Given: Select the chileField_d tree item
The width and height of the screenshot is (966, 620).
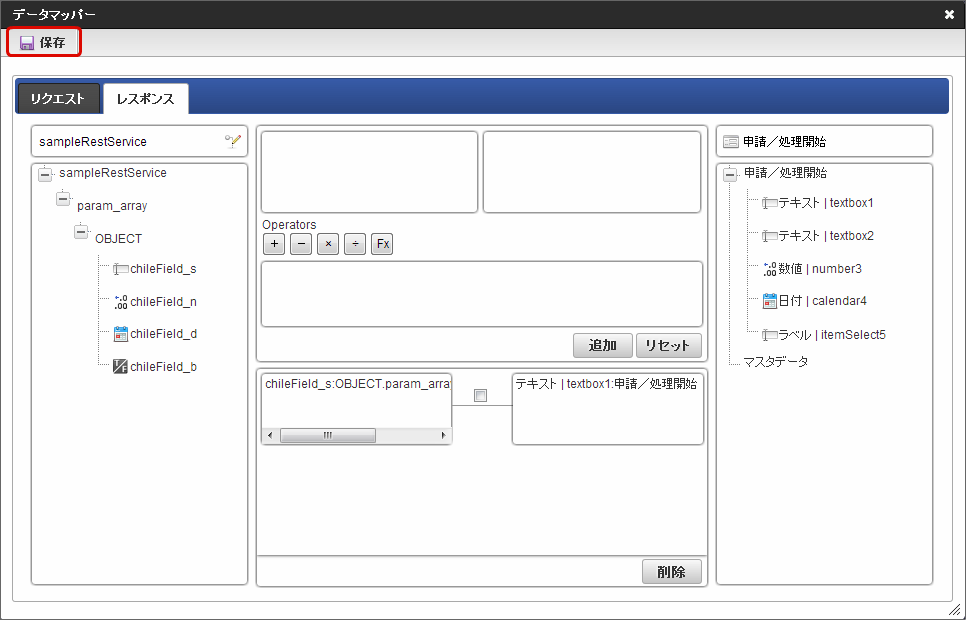Looking at the screenshot, I should (x=163, y=334).
